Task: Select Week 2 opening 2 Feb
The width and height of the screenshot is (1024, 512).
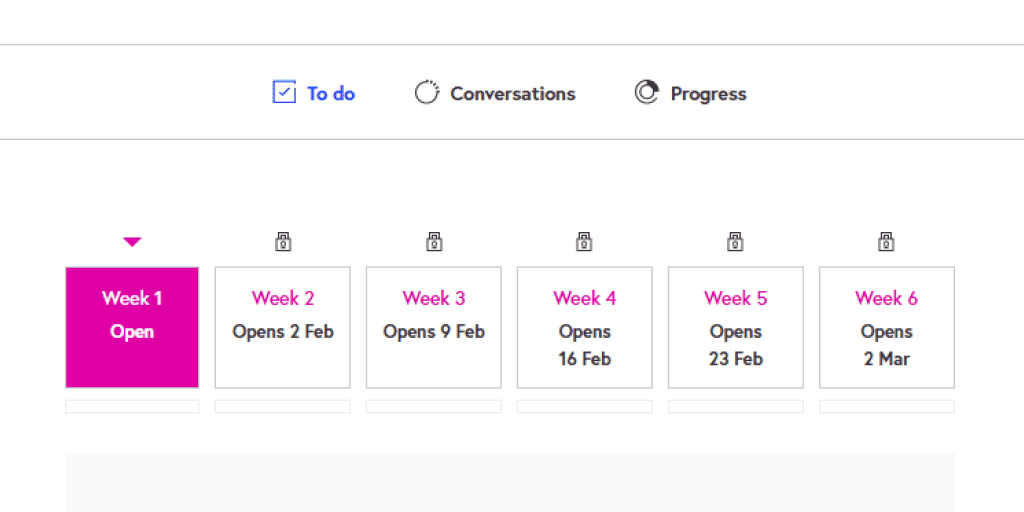Action: click(x=283, y=327)
